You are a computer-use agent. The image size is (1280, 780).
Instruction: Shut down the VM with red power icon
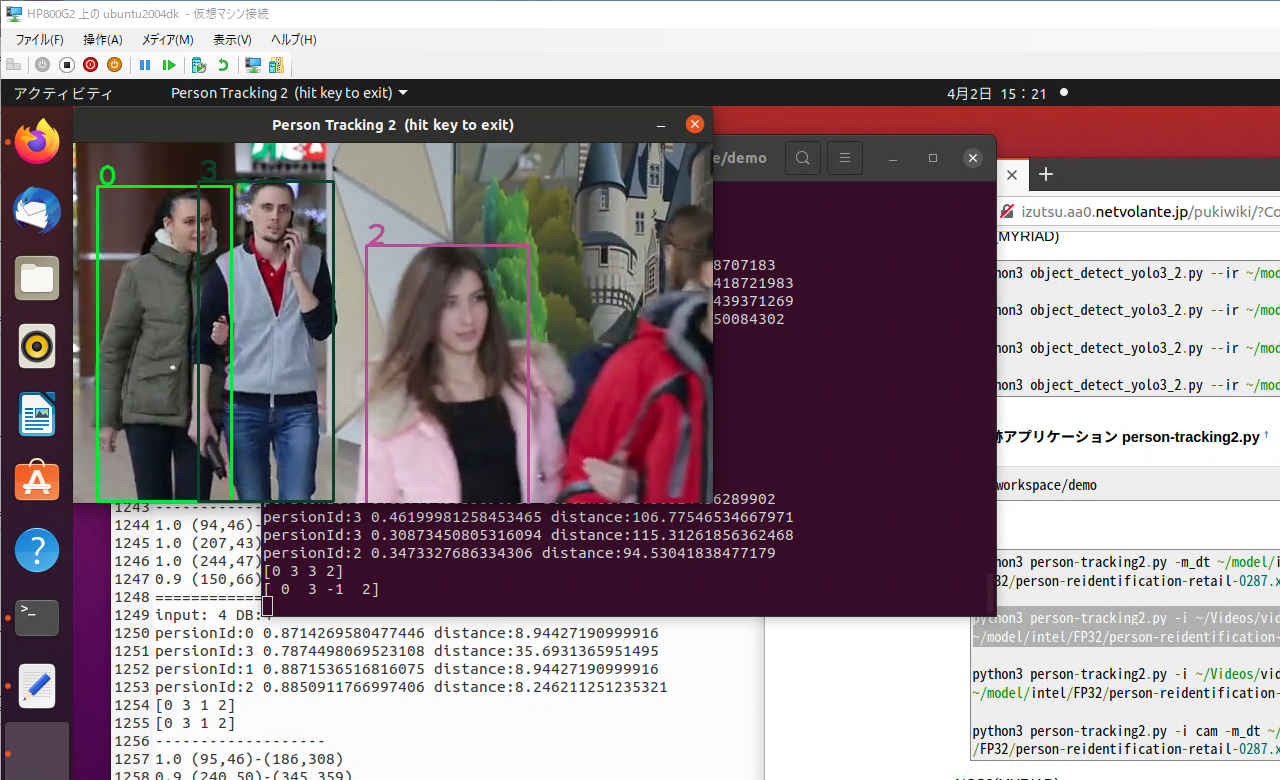coord(90,65)
